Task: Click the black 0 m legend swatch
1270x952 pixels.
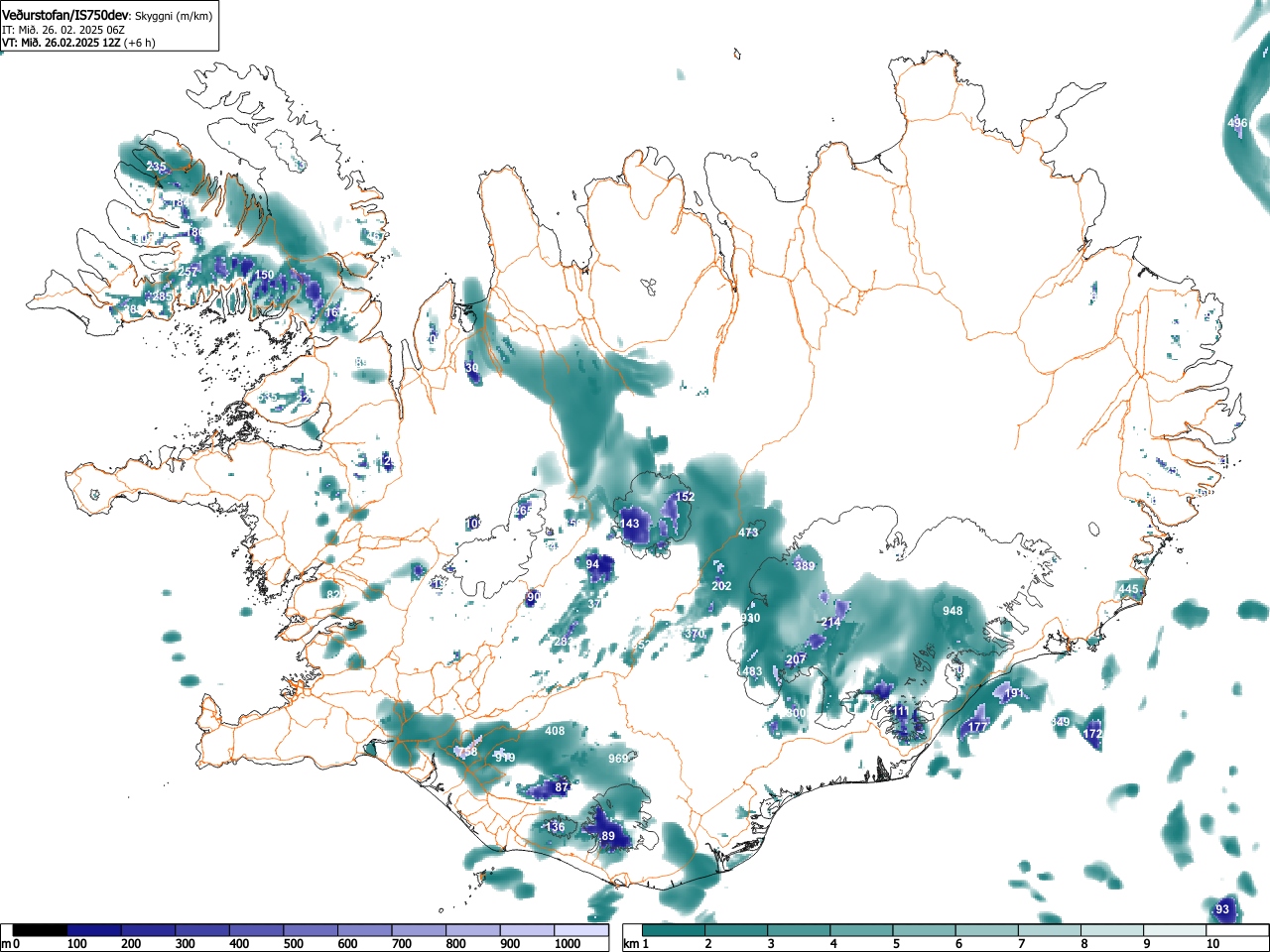Action: pos(41,930)
